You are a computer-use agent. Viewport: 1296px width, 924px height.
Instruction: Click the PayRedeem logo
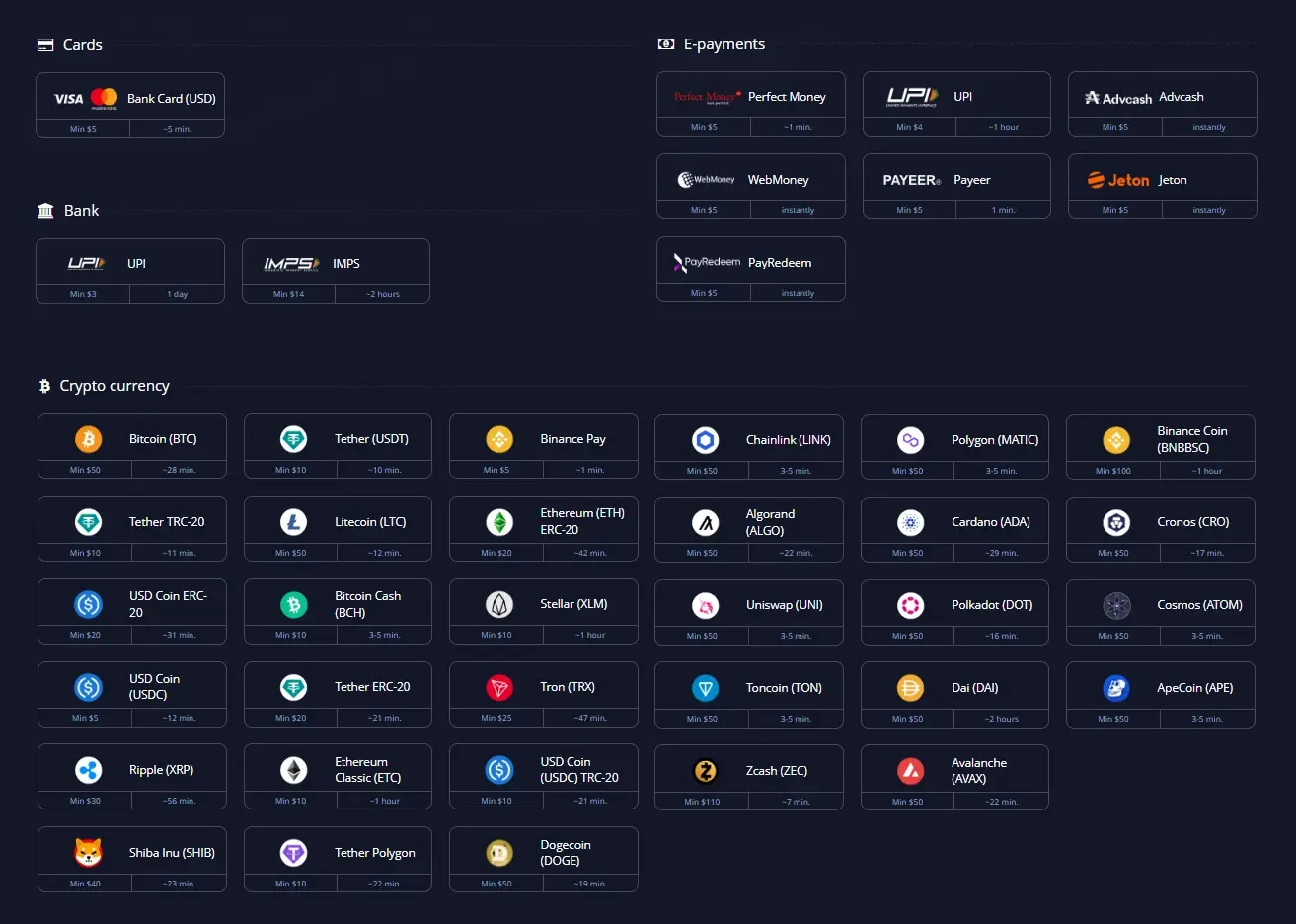707,262
